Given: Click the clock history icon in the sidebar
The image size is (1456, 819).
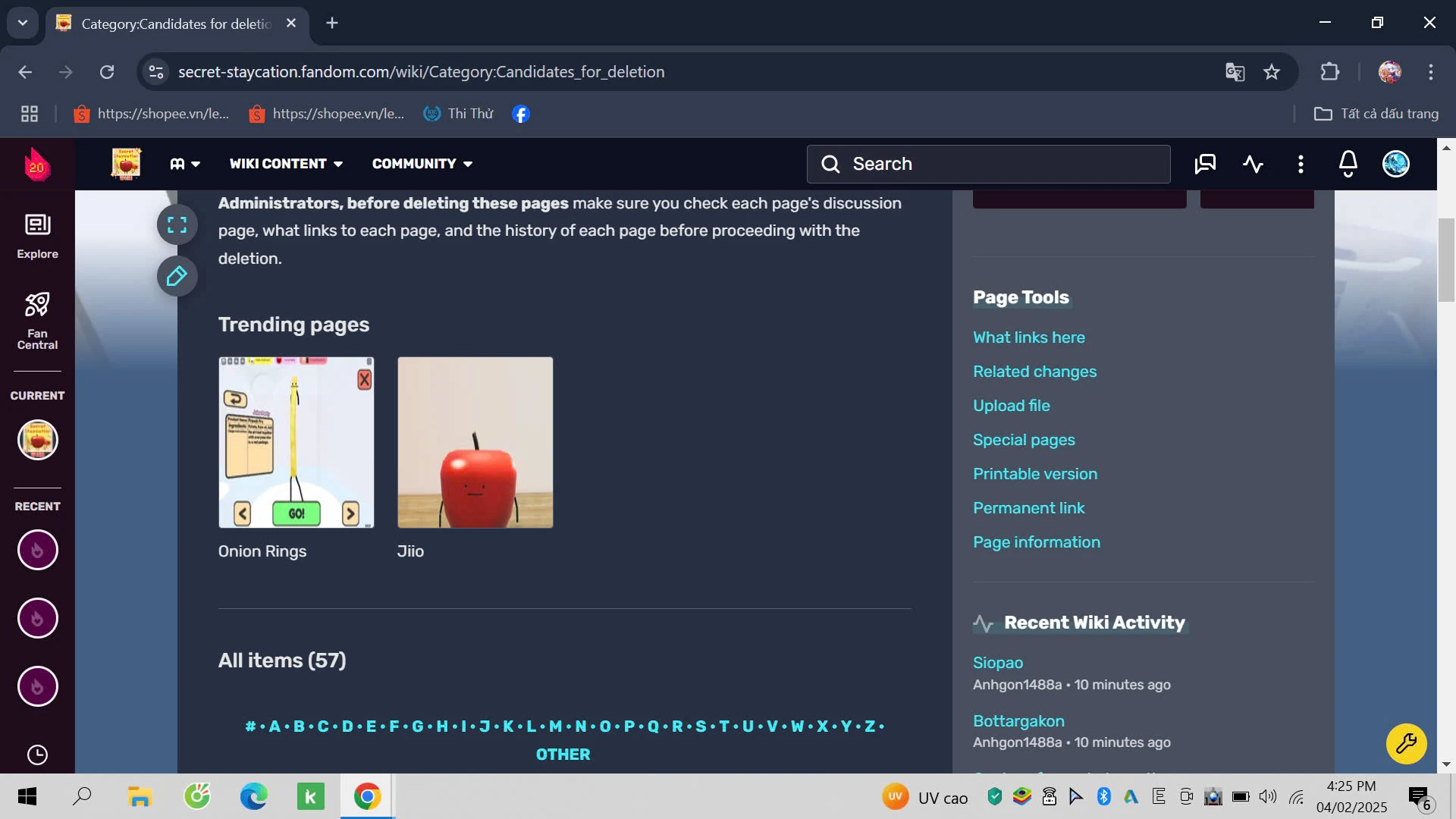Looking at the screenshot, I should pos(37,755).
